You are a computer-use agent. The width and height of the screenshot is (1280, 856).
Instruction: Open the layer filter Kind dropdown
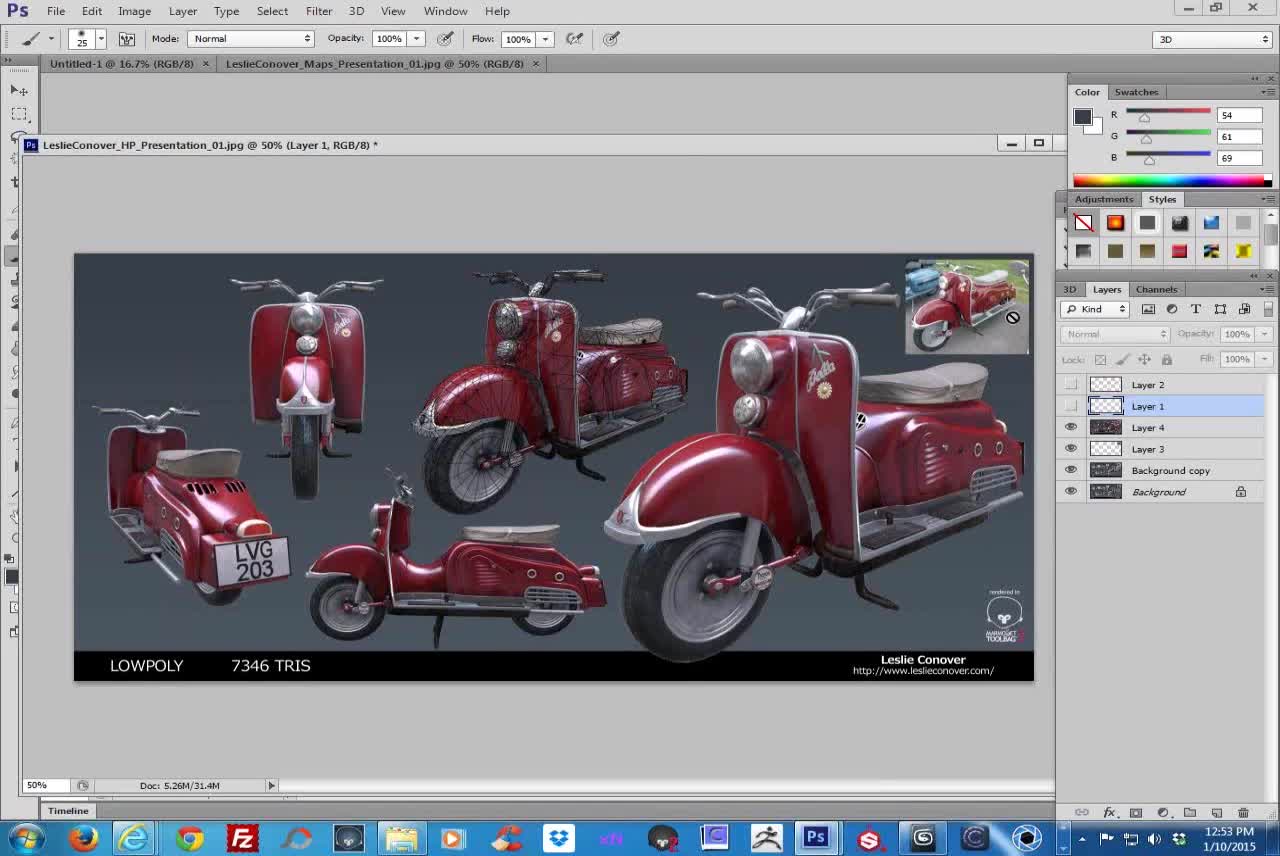click(x=1095, y=309)
